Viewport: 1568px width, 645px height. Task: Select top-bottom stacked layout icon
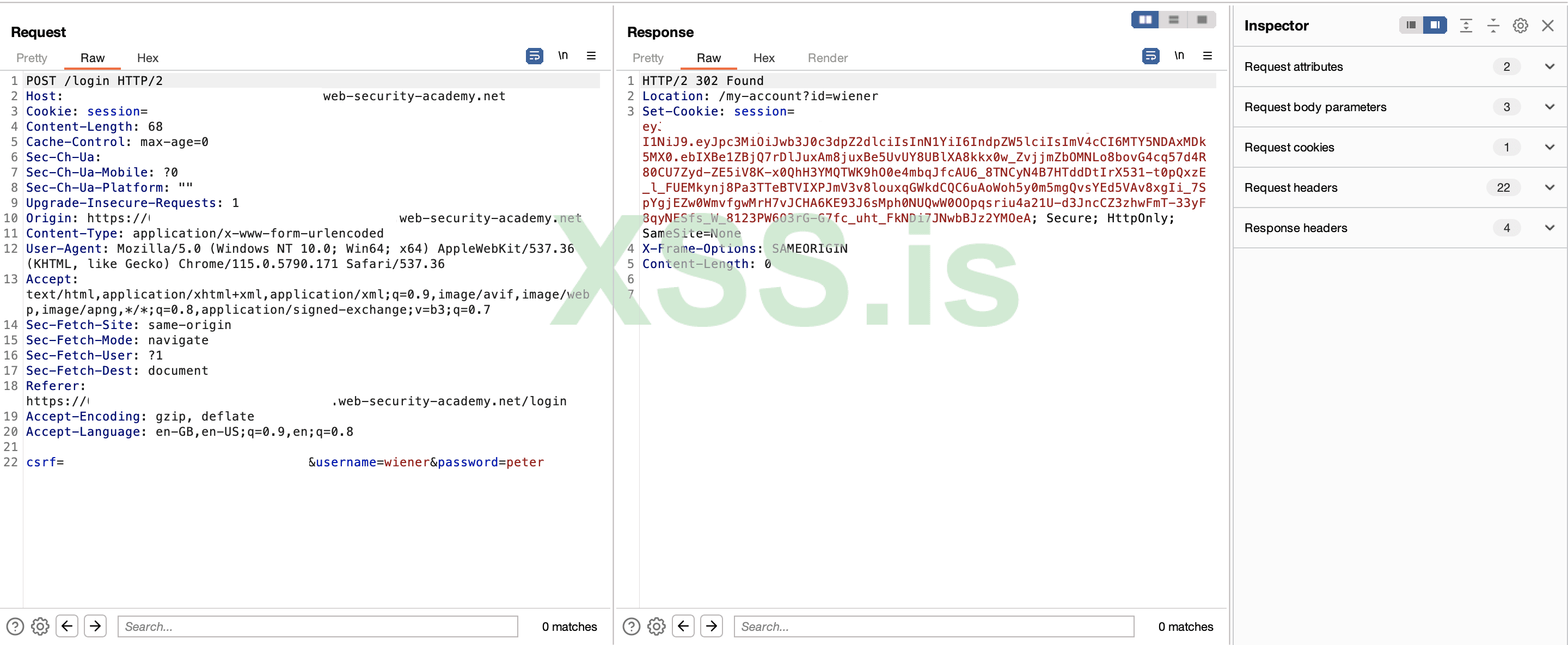coord(1174,20)
